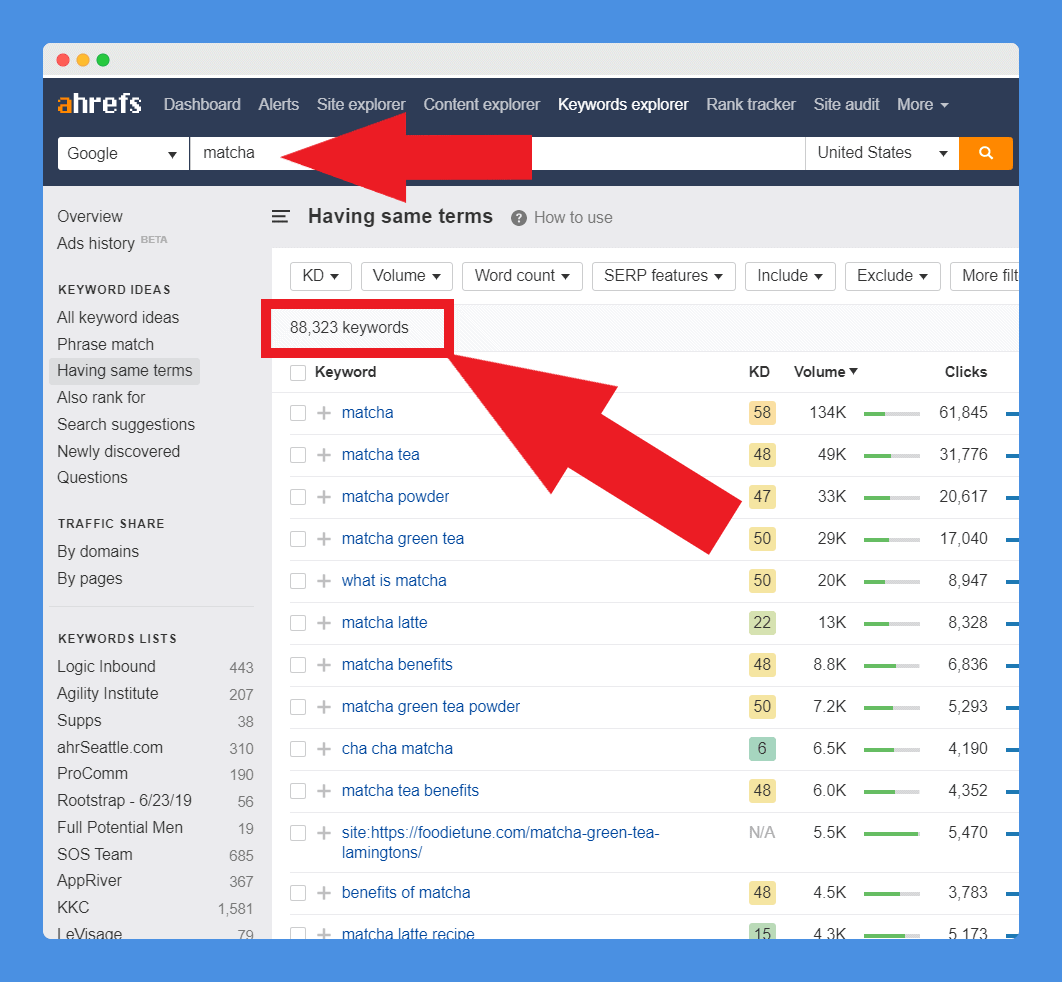The width and height of the screenshot is (1062, 982).
Task: Expand the SERP features filter dropdown
Action: point(664,276)
